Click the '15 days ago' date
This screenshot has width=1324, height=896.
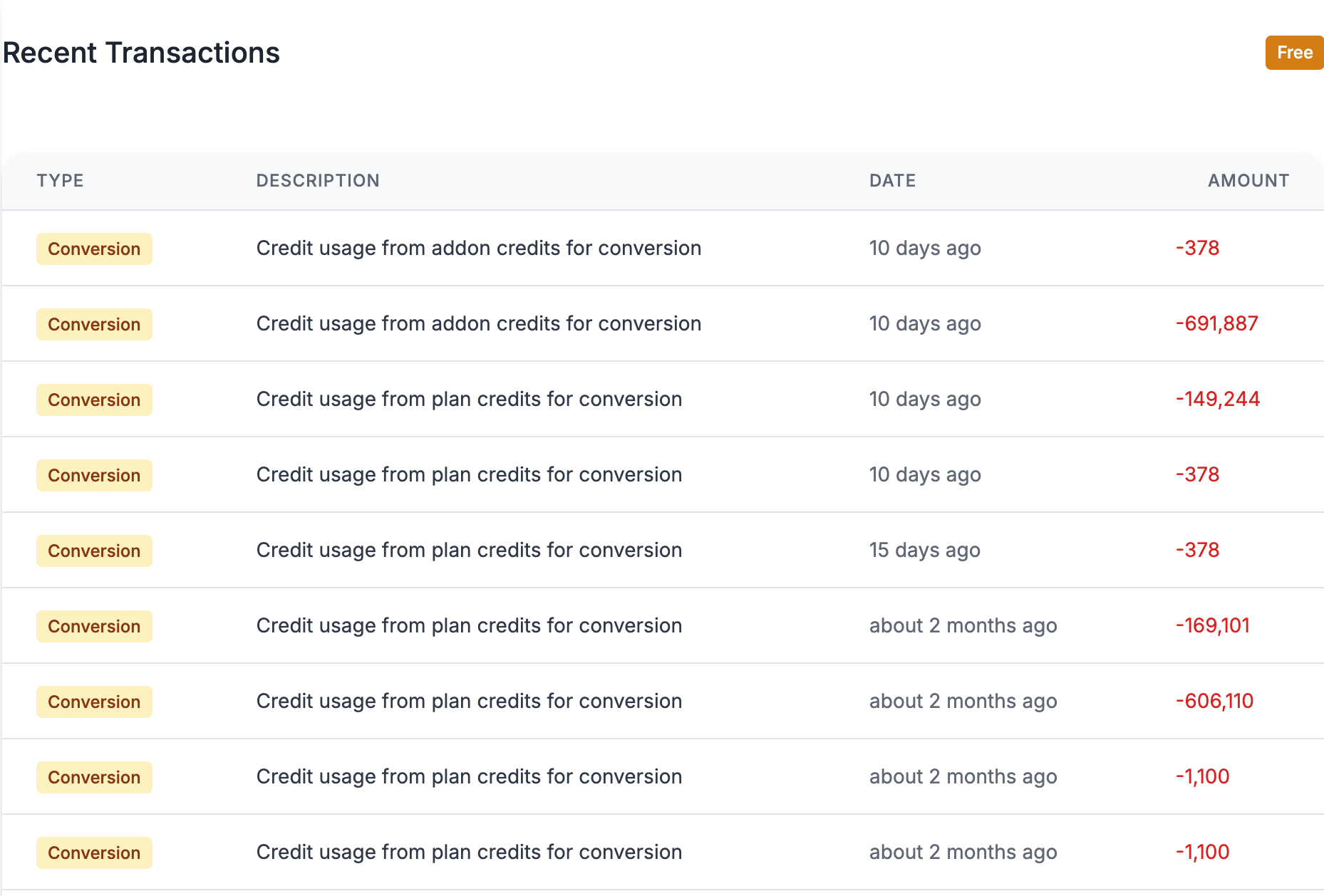pos(924,550)
